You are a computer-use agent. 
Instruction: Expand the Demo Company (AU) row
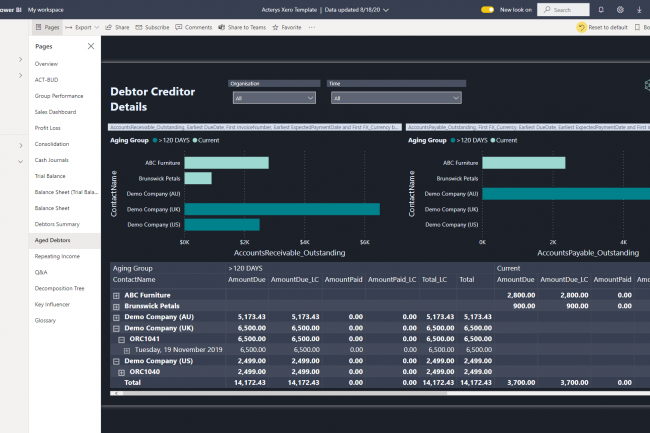[x=116, y=317]
